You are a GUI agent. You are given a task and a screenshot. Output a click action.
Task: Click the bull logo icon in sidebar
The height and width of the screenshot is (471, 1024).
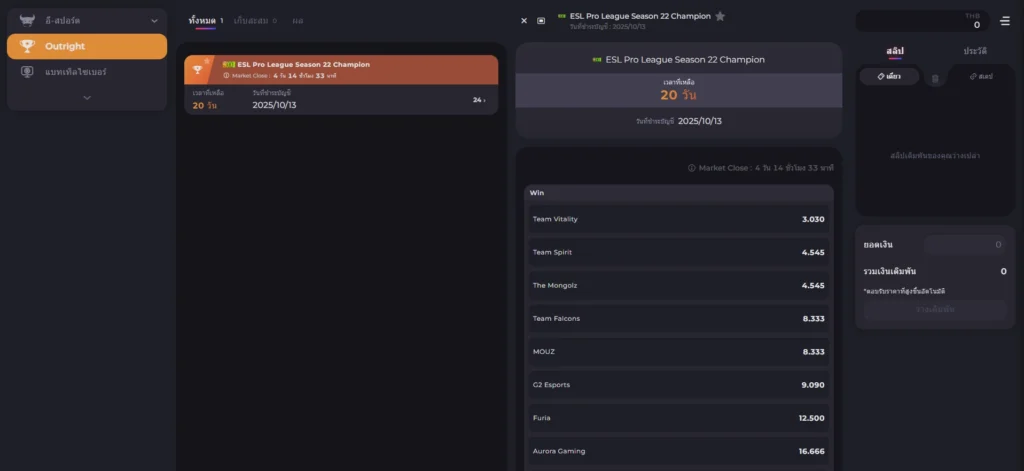27,21
